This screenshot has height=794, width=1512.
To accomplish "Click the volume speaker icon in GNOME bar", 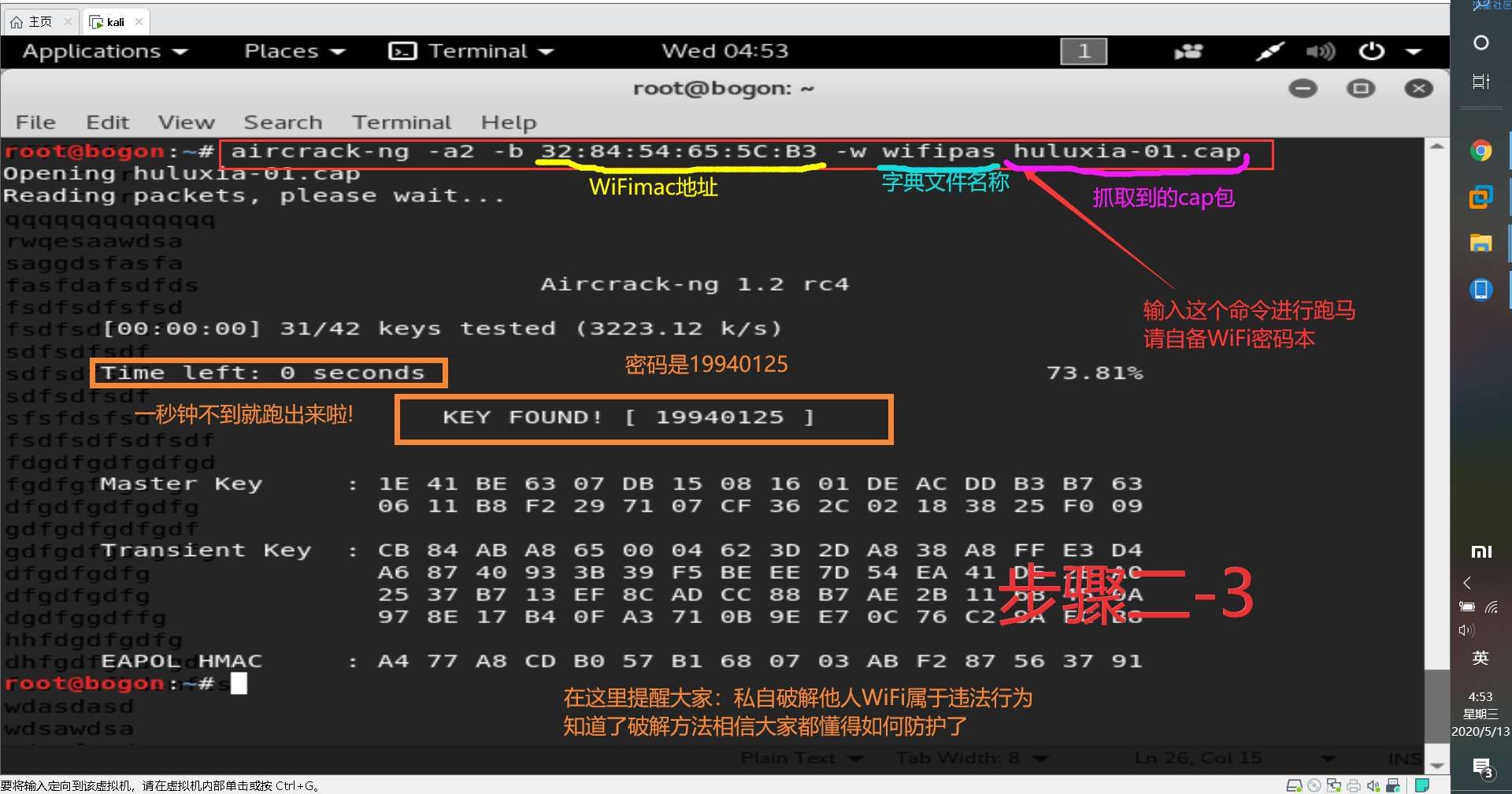I will [x=1321, y=51].
